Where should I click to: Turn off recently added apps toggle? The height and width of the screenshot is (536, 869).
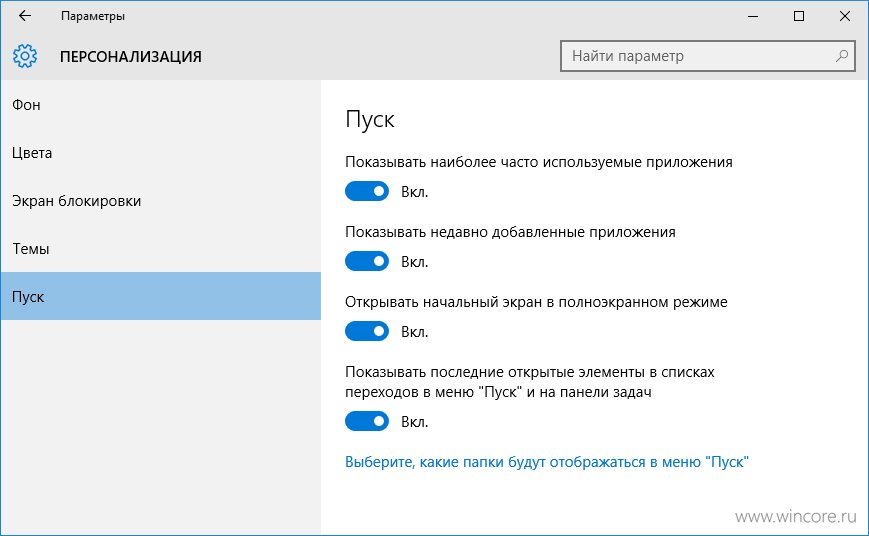coord(367,261)
